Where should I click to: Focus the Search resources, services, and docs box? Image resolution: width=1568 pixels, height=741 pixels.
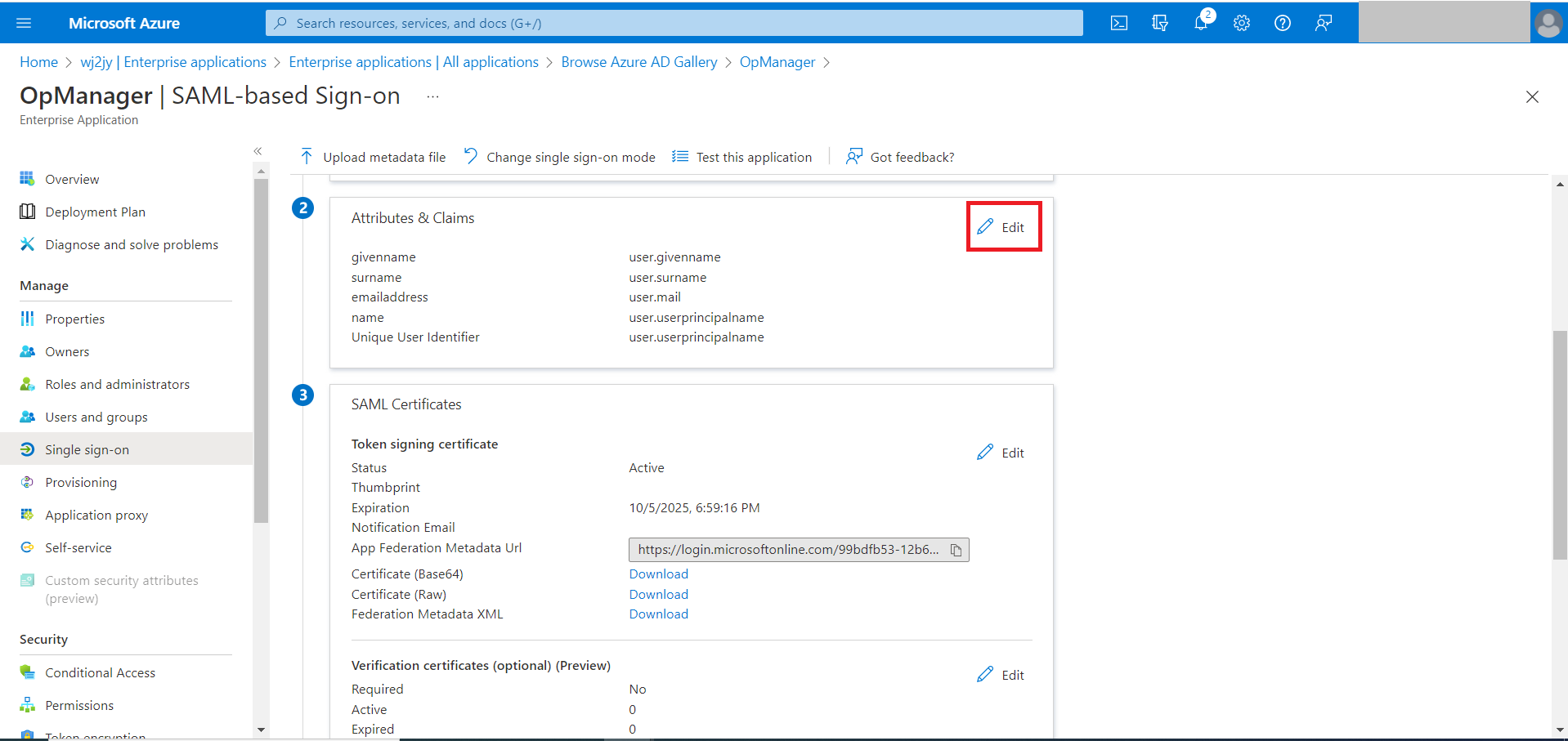coord(674,23)
